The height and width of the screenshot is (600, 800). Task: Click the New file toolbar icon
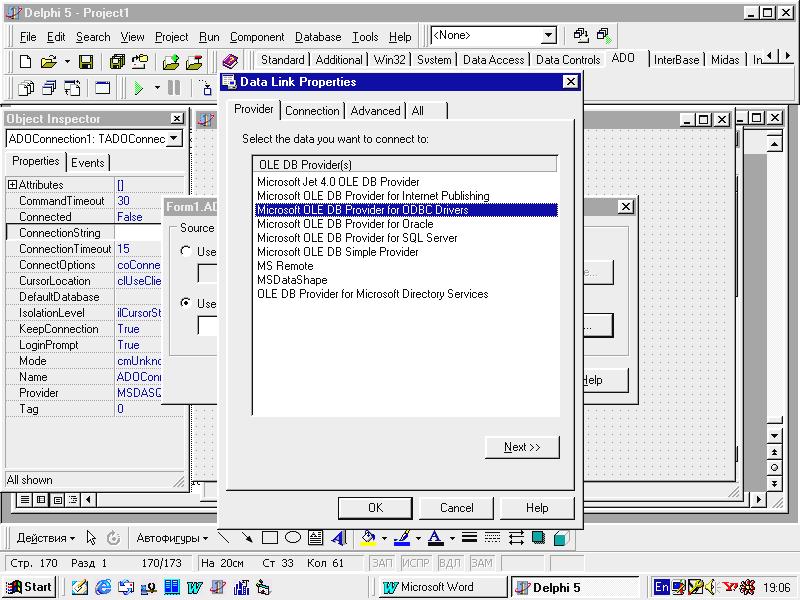[x=25, y=62]
